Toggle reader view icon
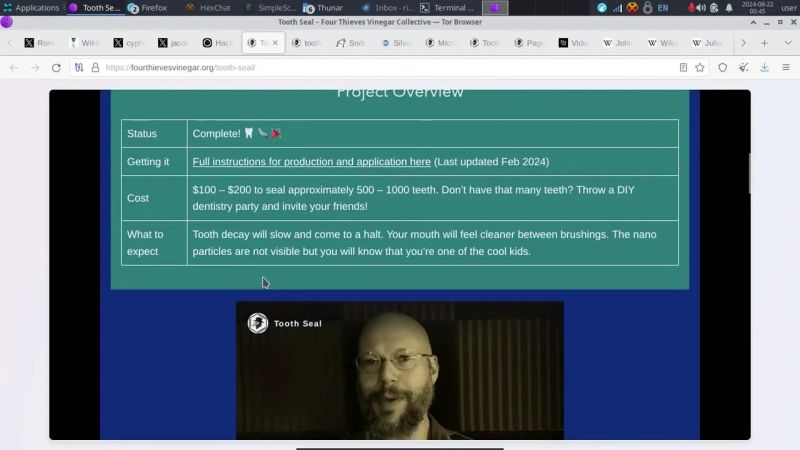 click(683, 67)
